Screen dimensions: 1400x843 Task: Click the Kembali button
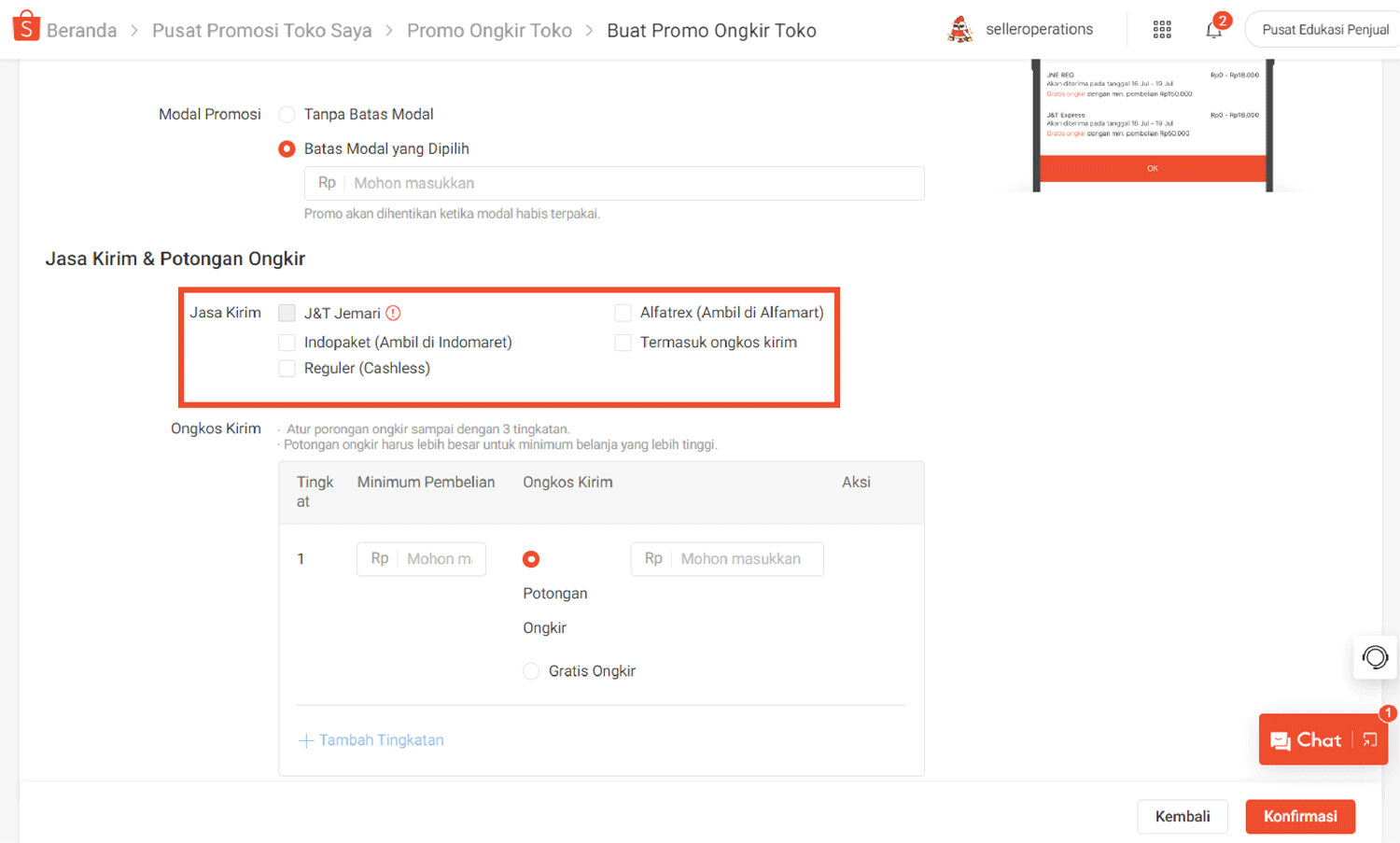(x=1182, y=817)
